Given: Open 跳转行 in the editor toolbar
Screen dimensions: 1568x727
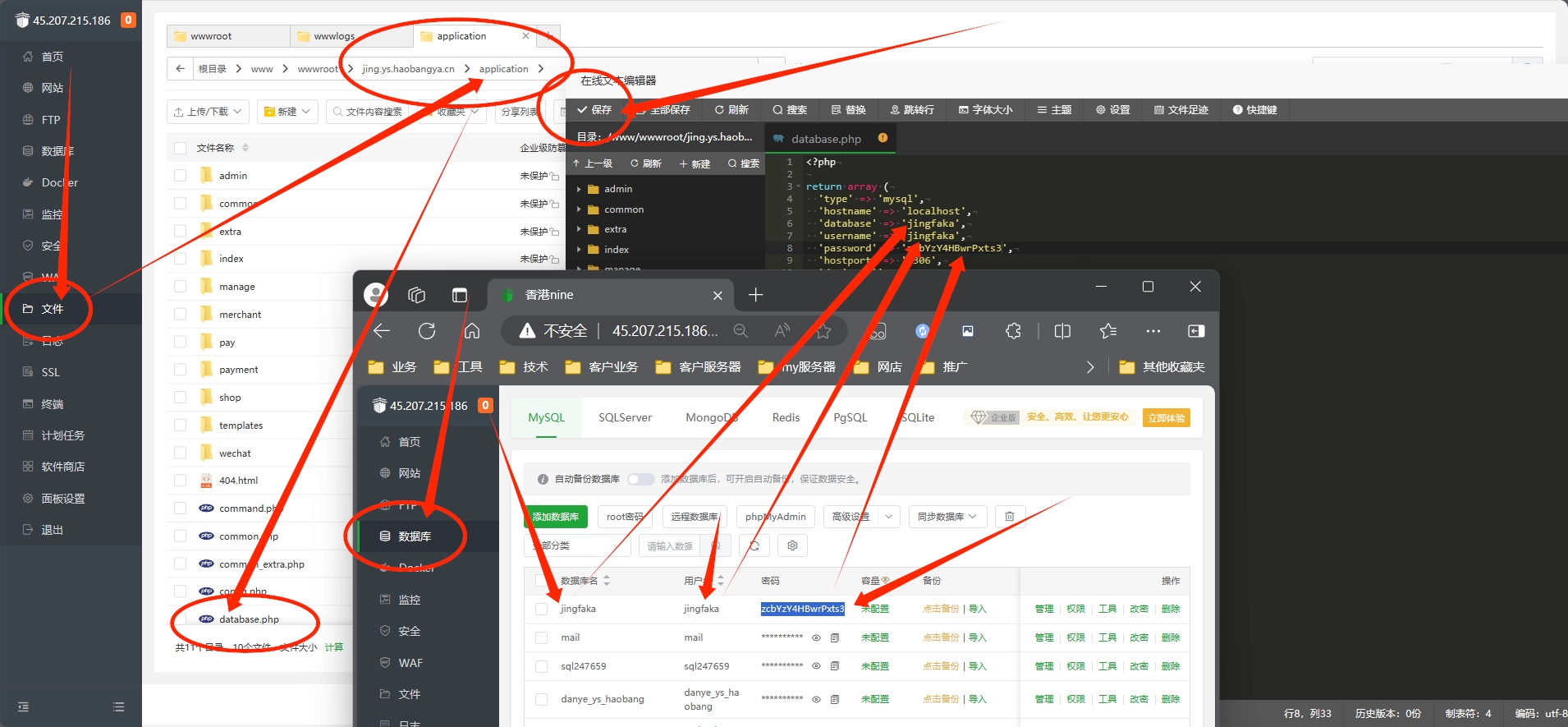Looking at the screenshot, I should pyautogui.click(x=912, y=110).
